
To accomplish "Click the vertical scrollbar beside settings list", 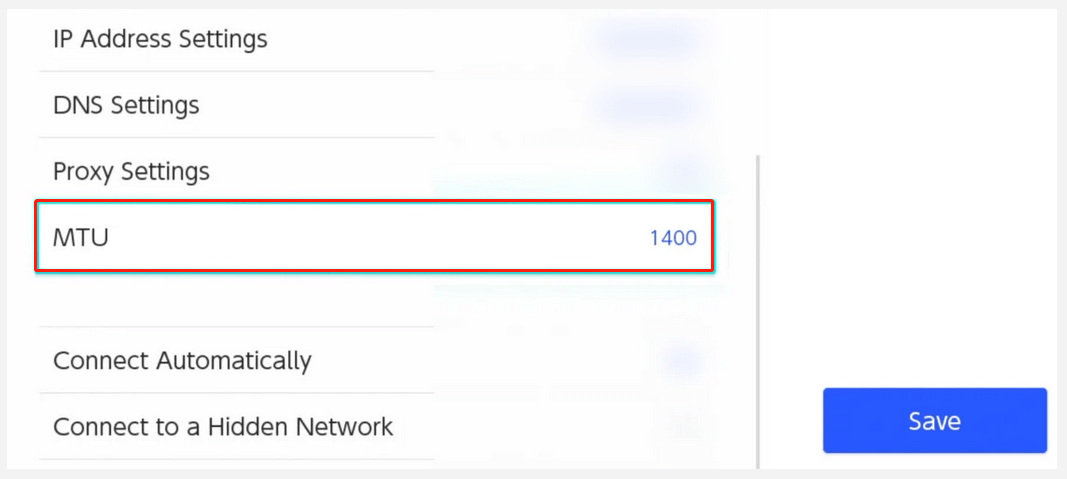I will point(757,312).
